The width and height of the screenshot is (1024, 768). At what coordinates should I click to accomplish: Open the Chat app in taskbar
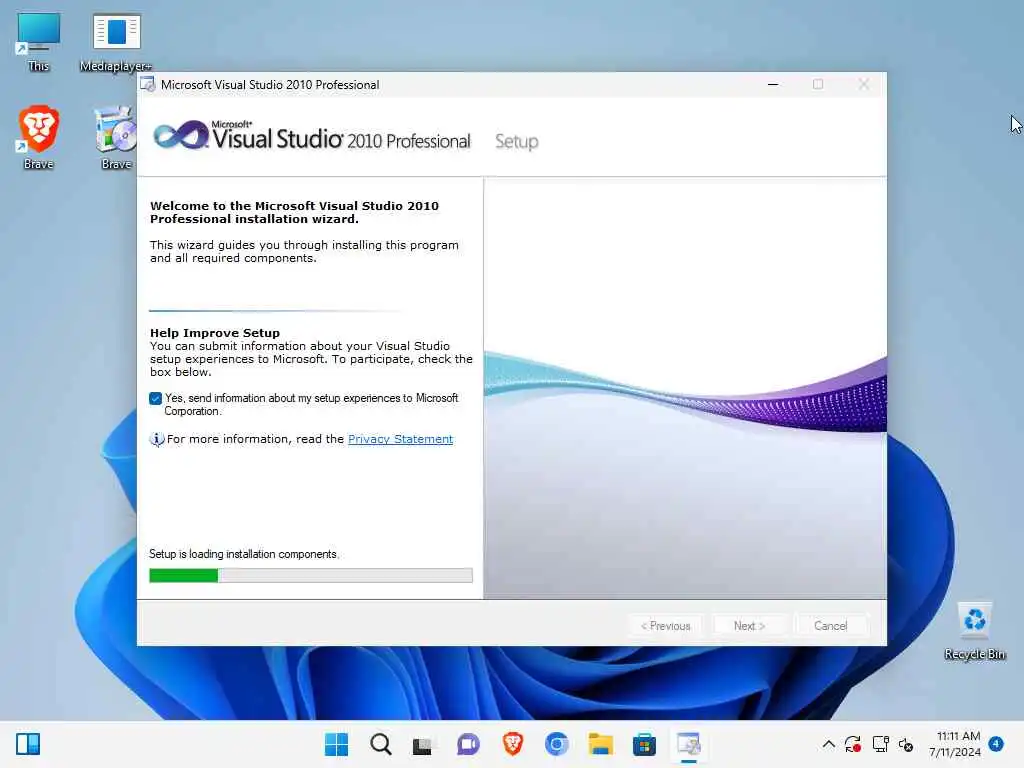pyautogui.click(x=468, y=744)
